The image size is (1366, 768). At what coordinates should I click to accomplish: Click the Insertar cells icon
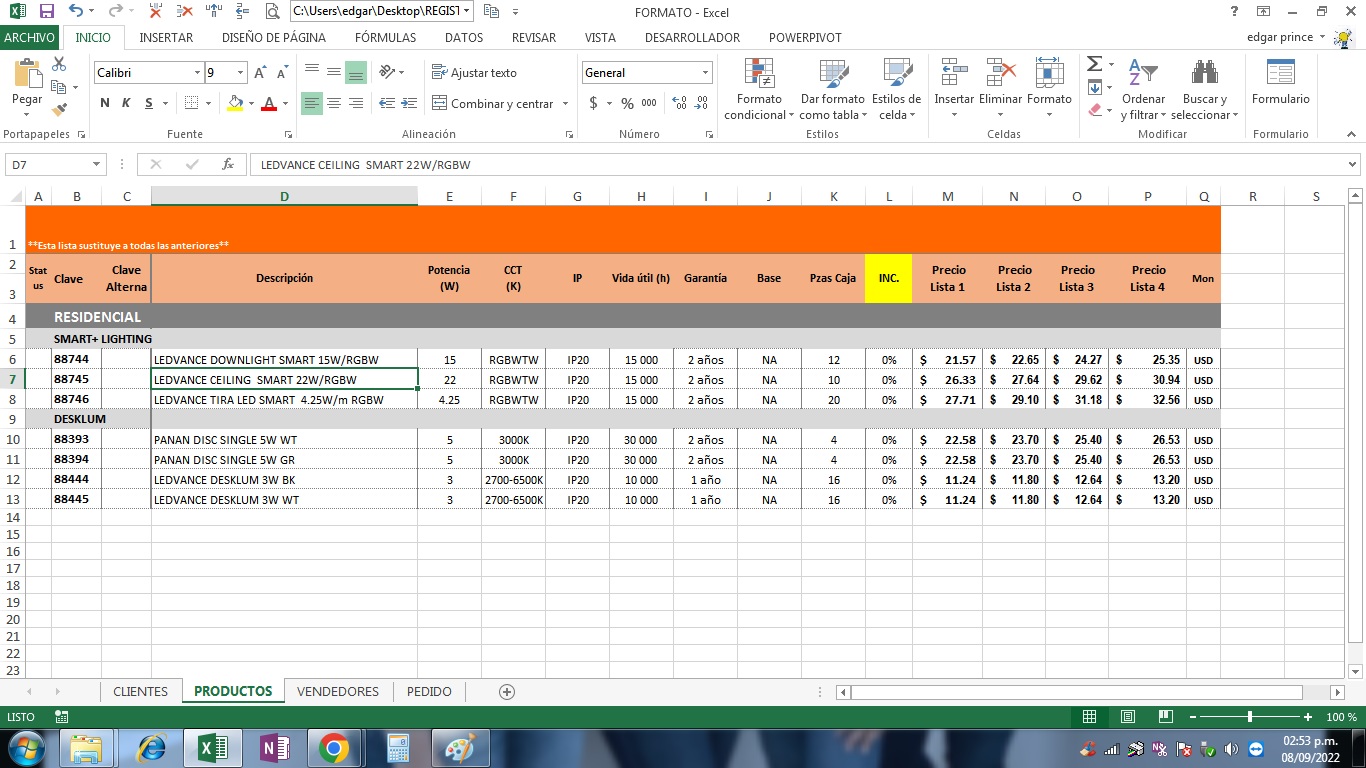tap(954, 73)
